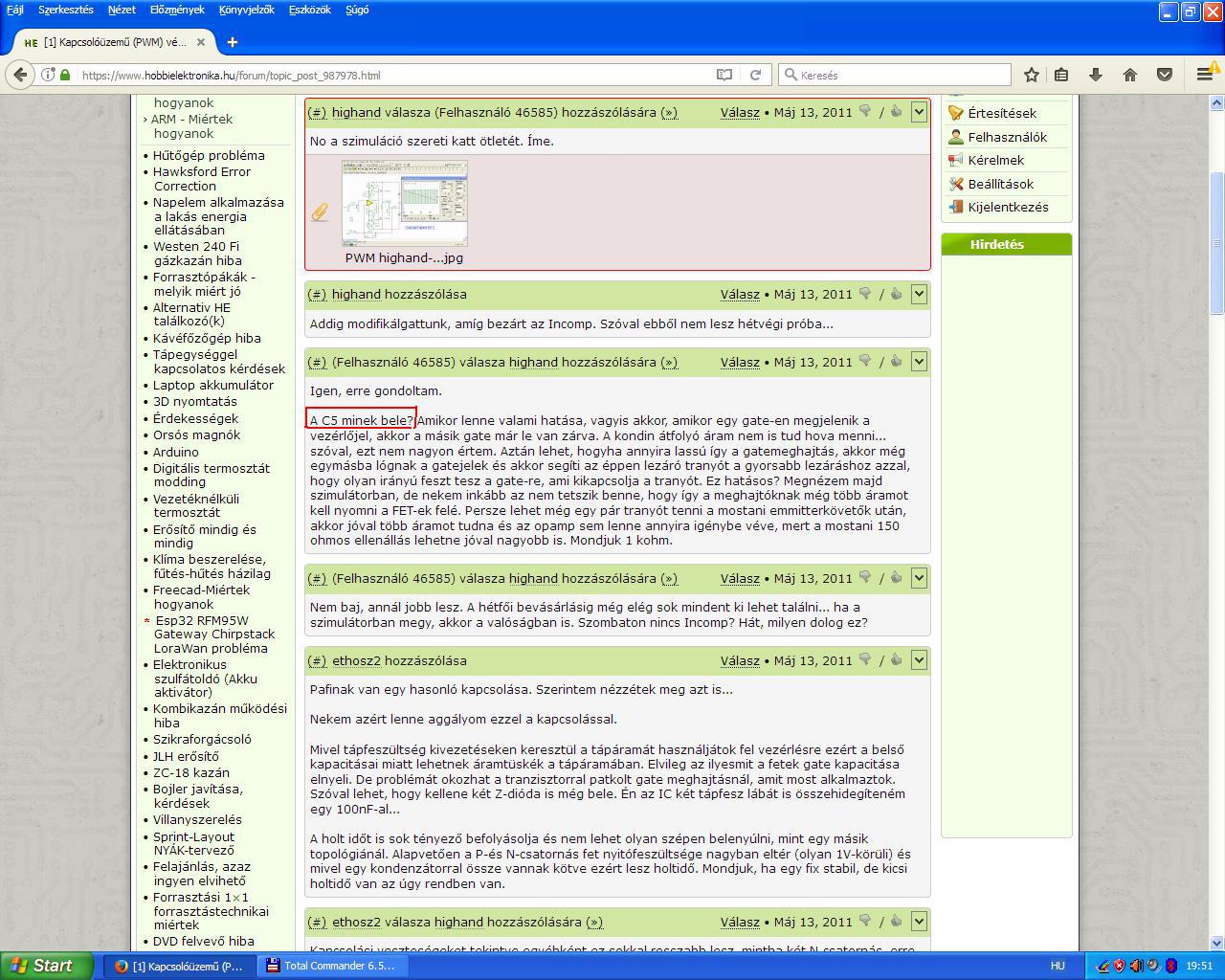Screen dimensions: 1225x980
Task: Thumbs down highand hozzászólása post
Action: [865, 293]
